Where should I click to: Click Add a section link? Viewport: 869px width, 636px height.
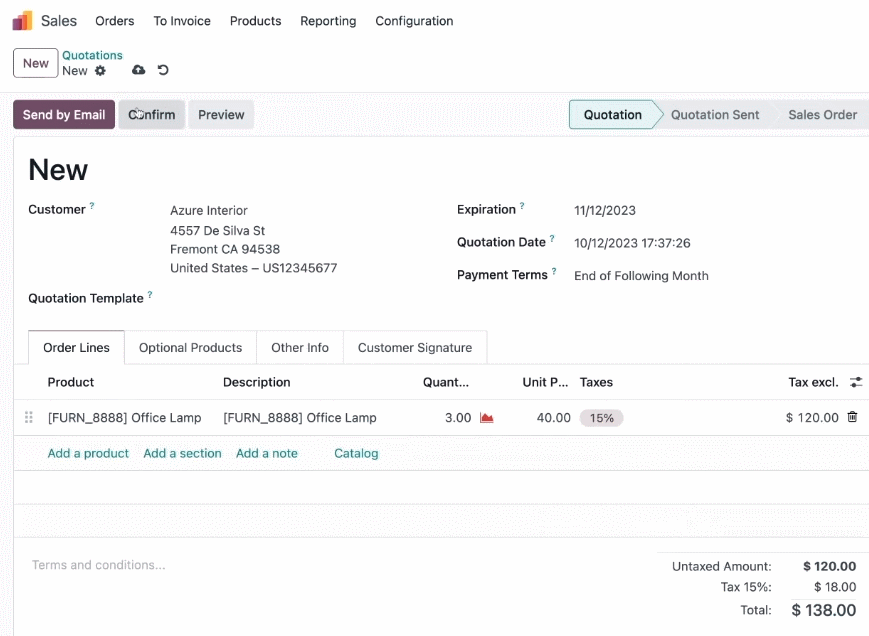182,453
